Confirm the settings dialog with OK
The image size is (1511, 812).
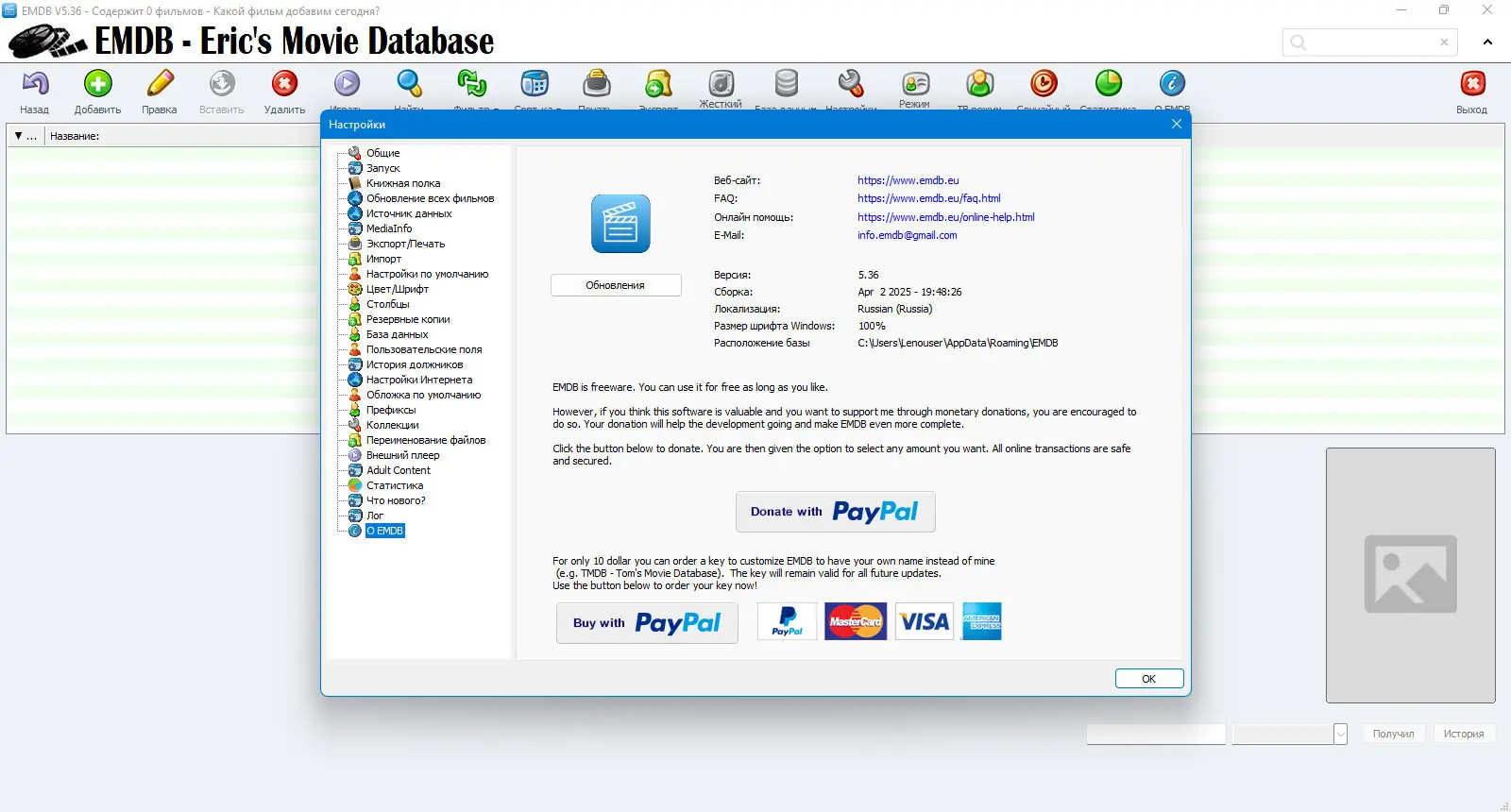coord(1149,679)
